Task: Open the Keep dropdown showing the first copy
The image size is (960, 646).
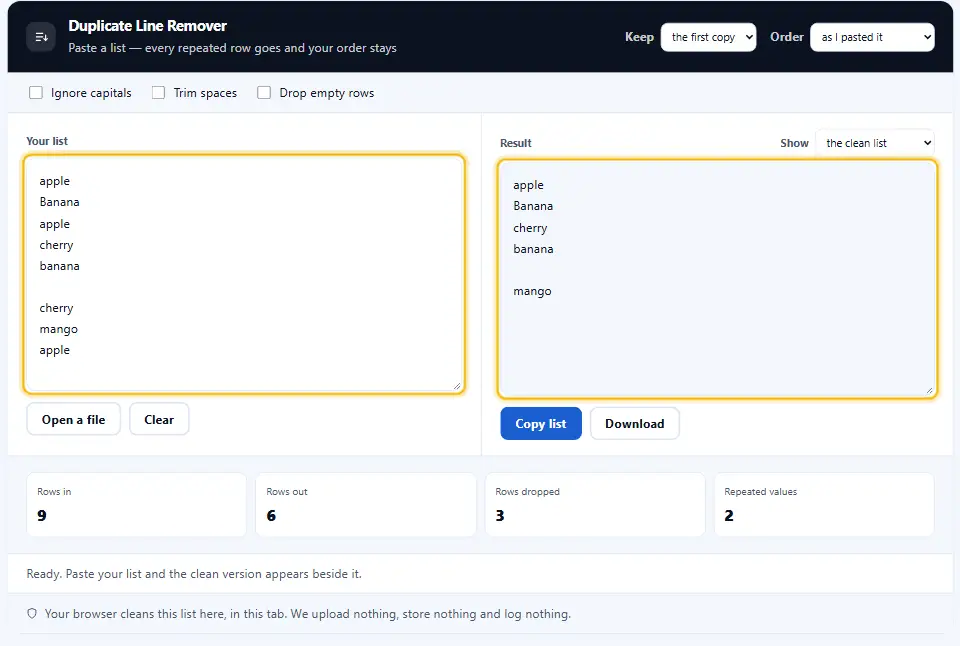Action: (x=708, y=37)
